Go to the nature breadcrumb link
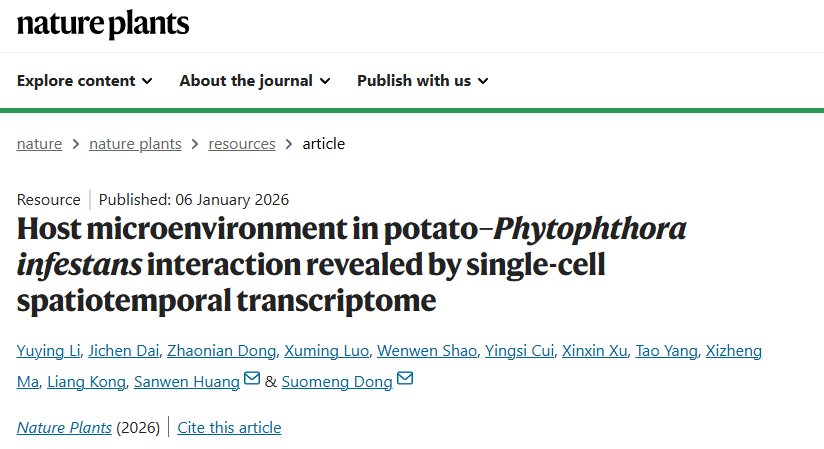 tap(39, 144)
